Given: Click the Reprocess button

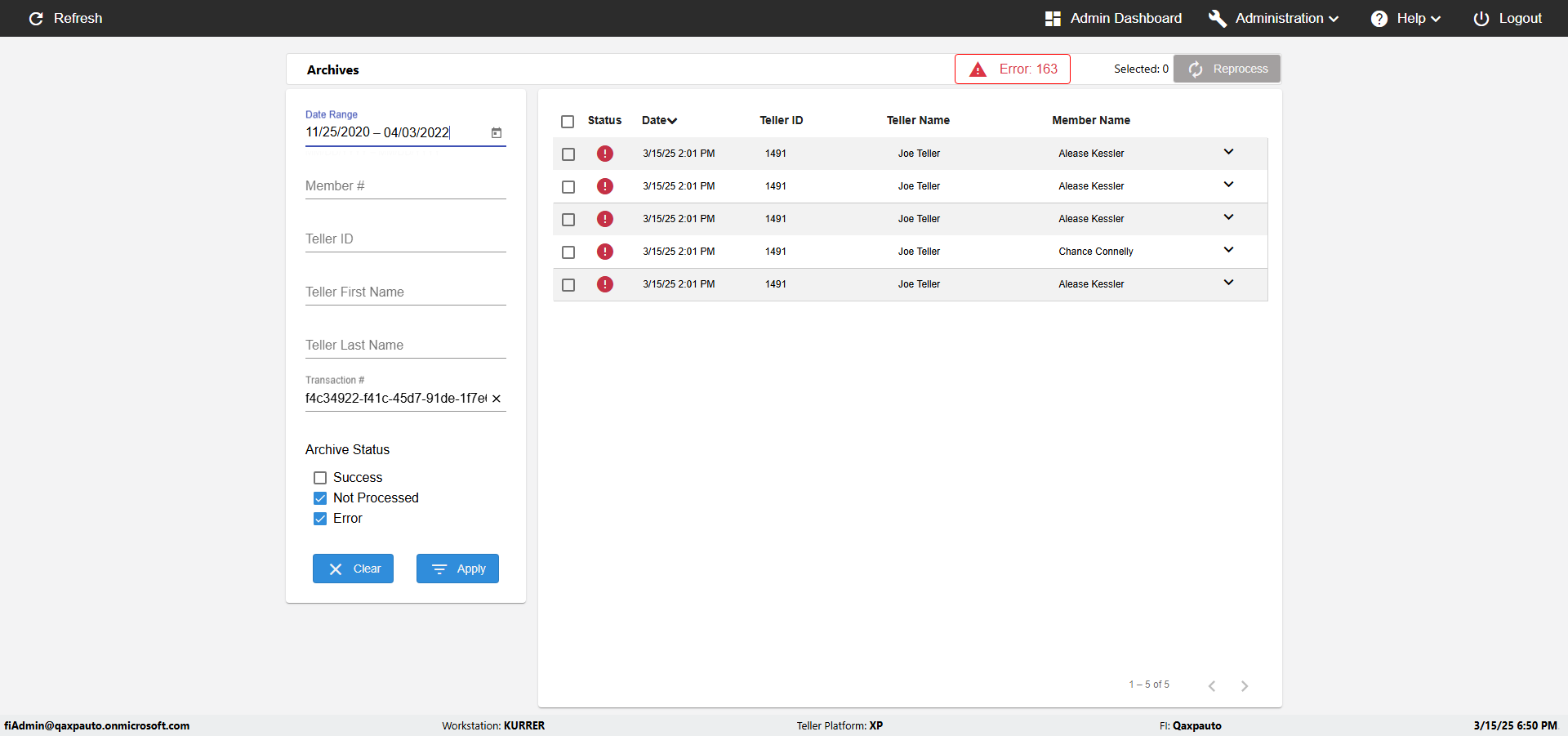Looking at the screenshot, I should [1227, 69].
